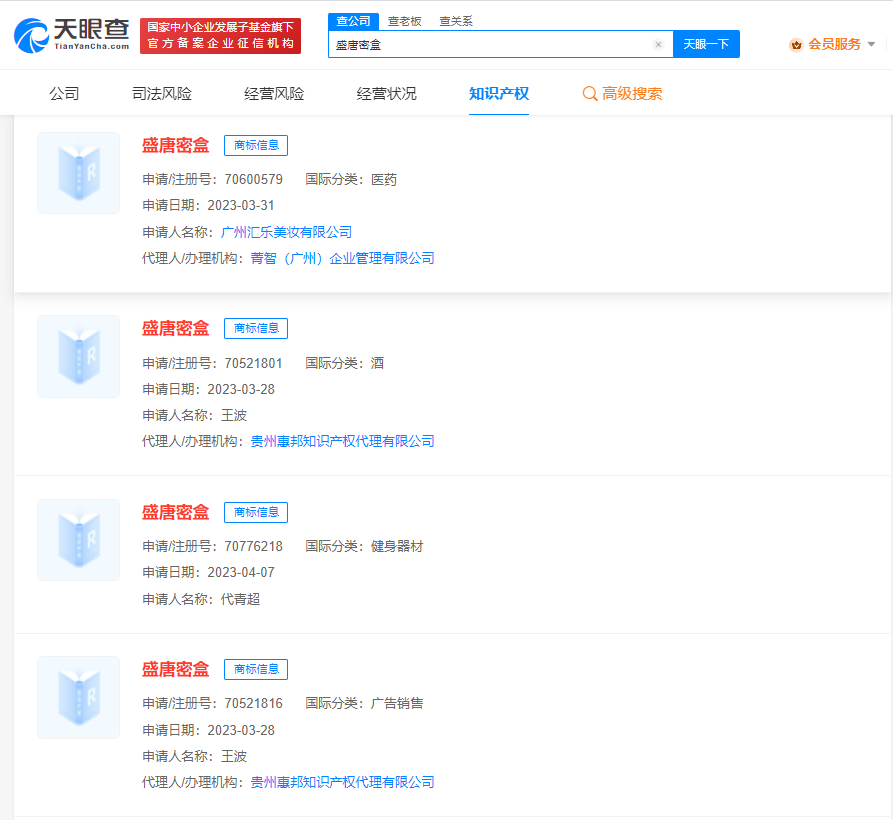Select the 查关系 search tab
The width and height of the screenshot is (893, 820).
(x=456, y=21)
